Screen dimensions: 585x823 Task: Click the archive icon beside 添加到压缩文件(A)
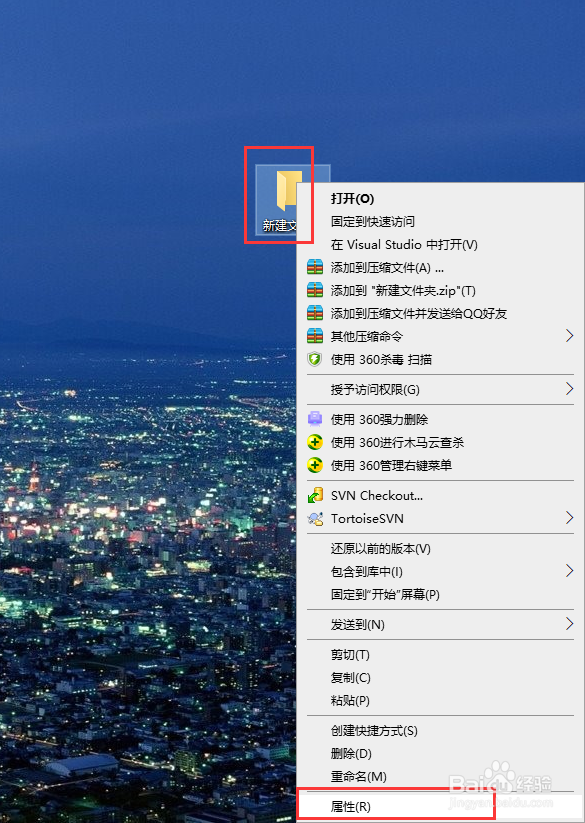315,268
